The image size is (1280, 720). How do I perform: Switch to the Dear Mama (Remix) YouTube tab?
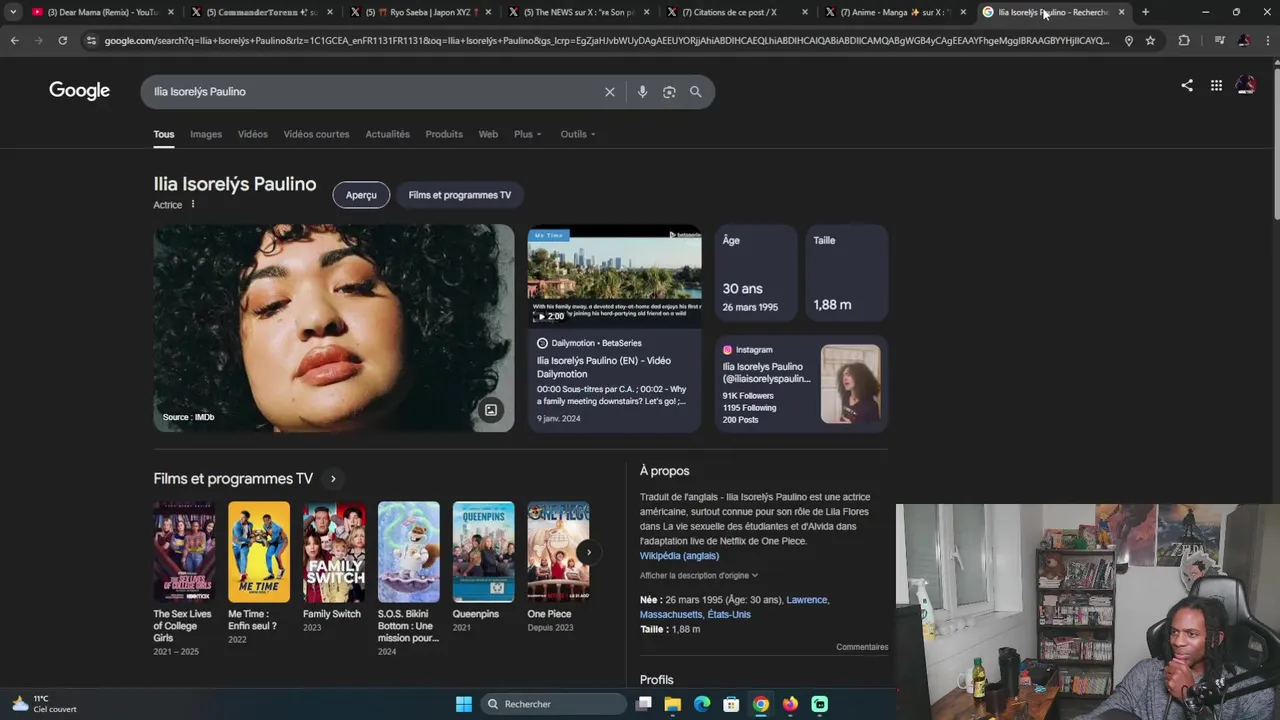tap(103, 12)
